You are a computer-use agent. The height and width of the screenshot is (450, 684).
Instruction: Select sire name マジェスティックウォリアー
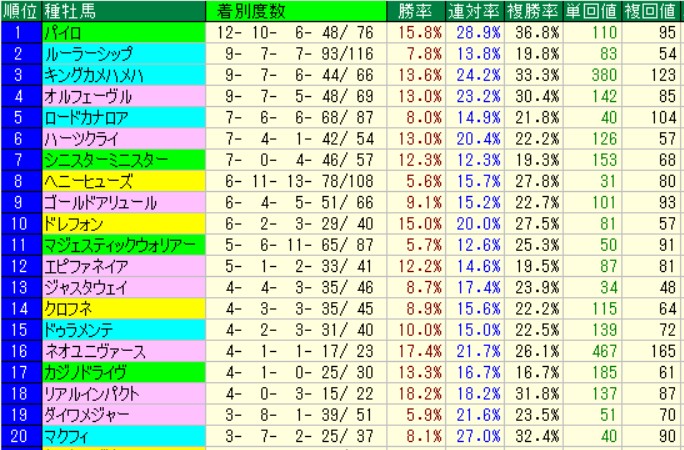[120, 245]
